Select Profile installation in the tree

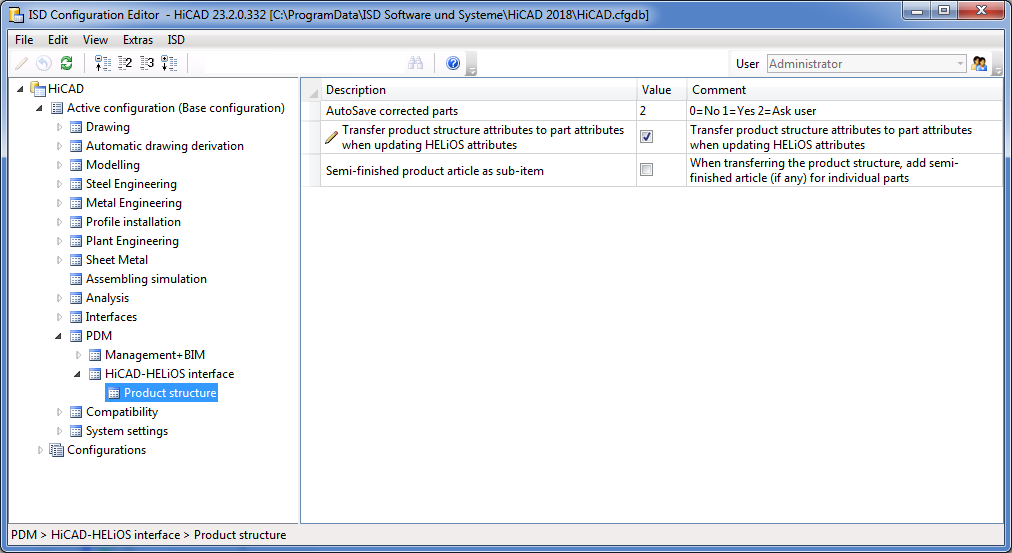coord(133,222)
